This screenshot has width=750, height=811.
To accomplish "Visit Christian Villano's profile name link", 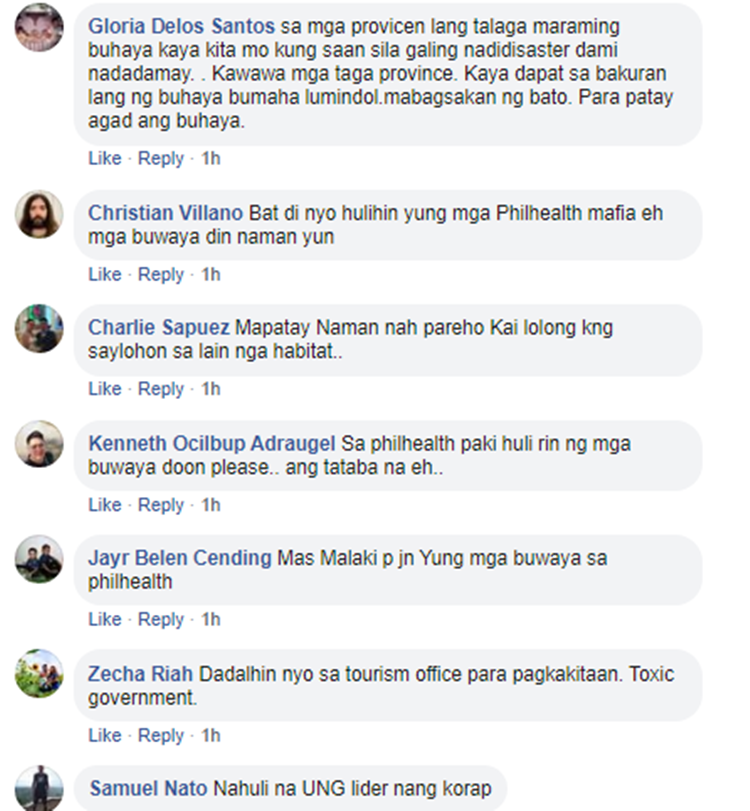I will [x=165, y=213].
